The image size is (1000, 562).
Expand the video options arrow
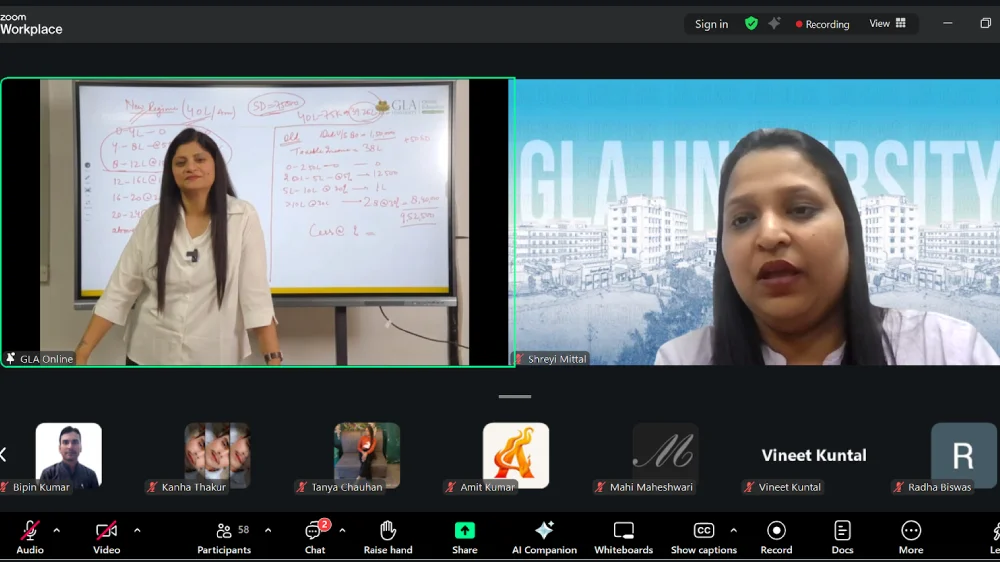click(137, 530)
